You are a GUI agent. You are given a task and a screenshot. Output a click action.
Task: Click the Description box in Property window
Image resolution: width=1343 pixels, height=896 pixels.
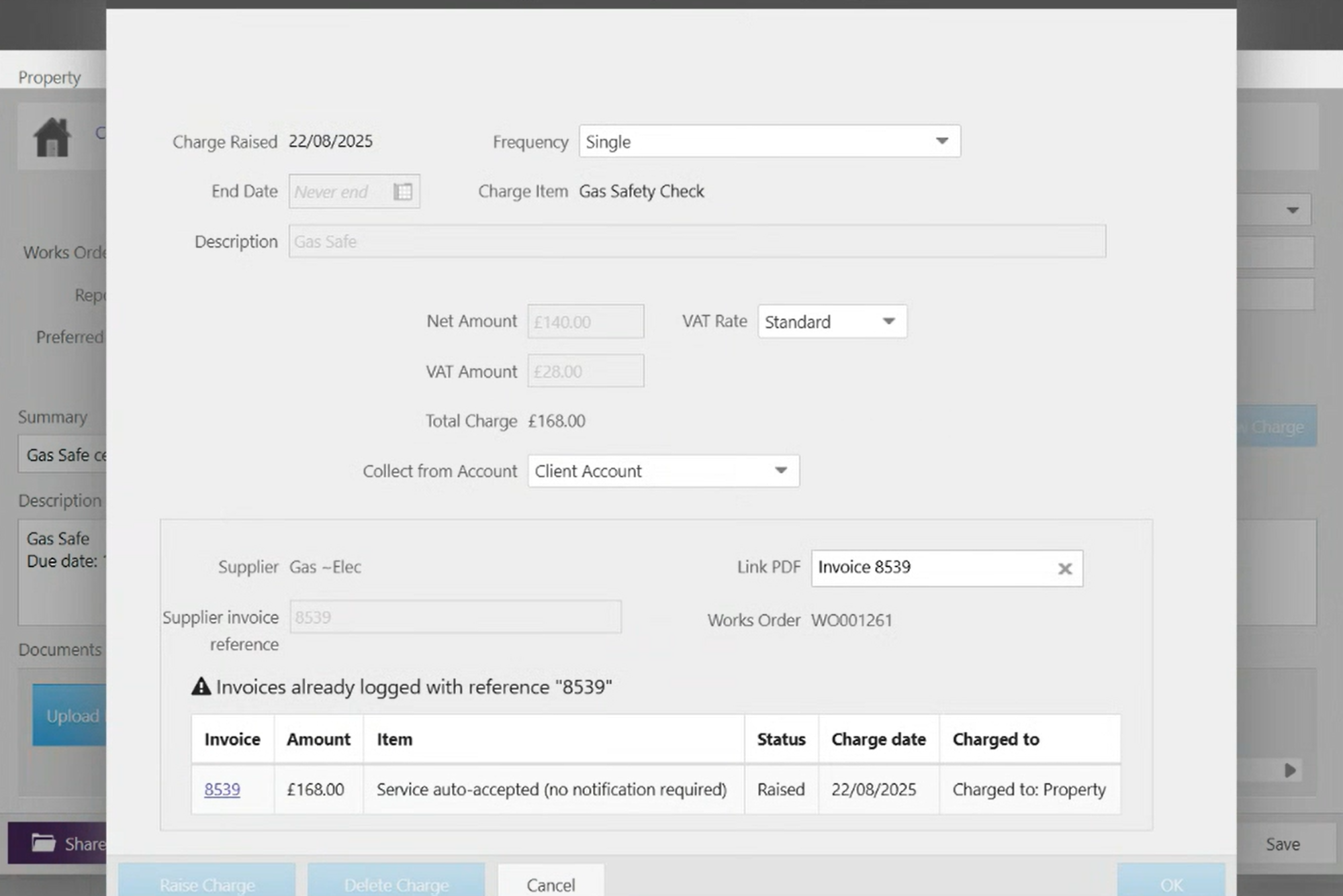[62, 573]
